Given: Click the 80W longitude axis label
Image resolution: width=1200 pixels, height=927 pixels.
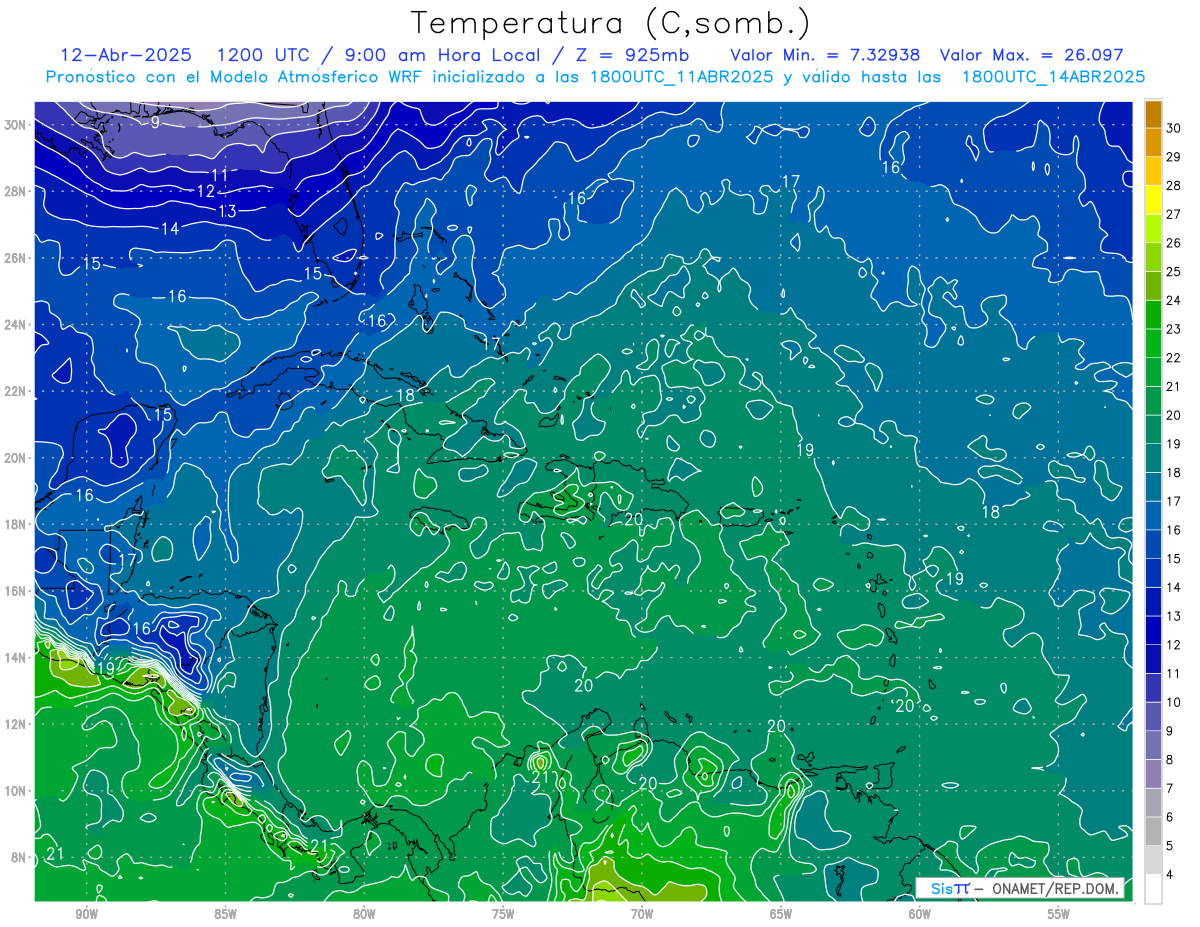Looking at the screenshot, I should pyautogui.click(x=364, y=914).
